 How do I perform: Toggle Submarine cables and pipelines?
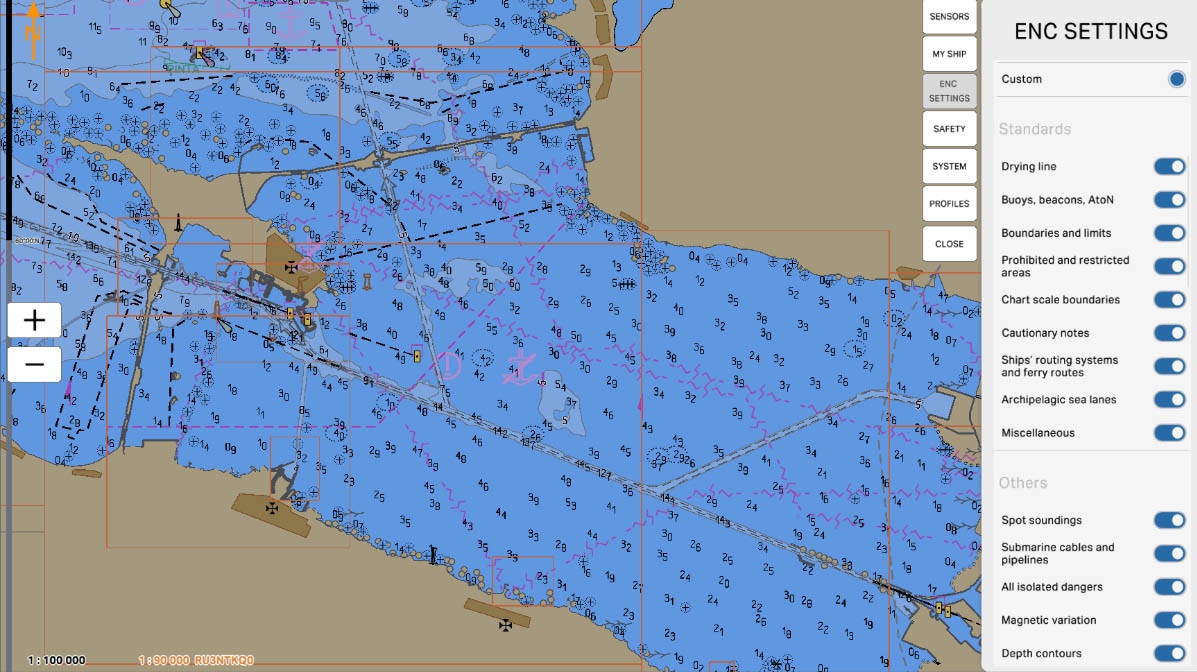(x=1169, y=553)
